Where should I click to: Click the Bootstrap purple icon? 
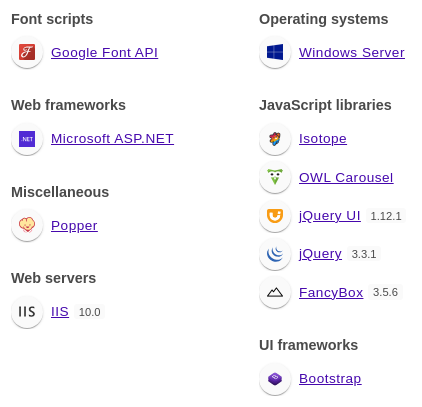(275, 379)
